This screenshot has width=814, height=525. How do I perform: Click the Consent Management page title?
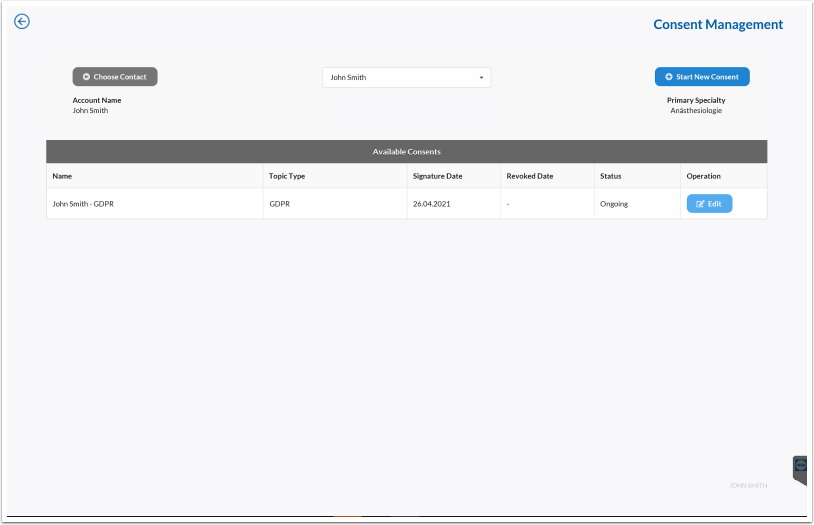718,25
